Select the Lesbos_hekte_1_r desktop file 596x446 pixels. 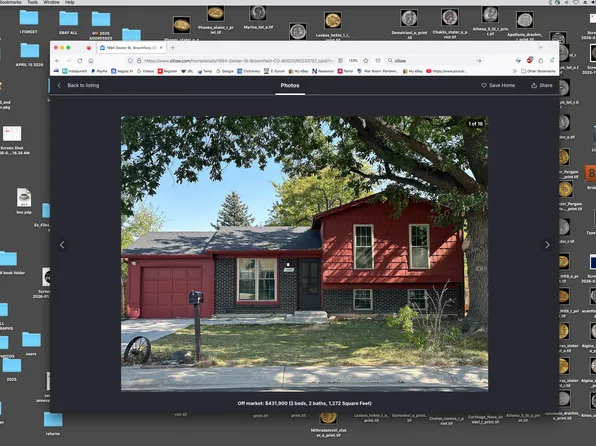coord(333,25)
